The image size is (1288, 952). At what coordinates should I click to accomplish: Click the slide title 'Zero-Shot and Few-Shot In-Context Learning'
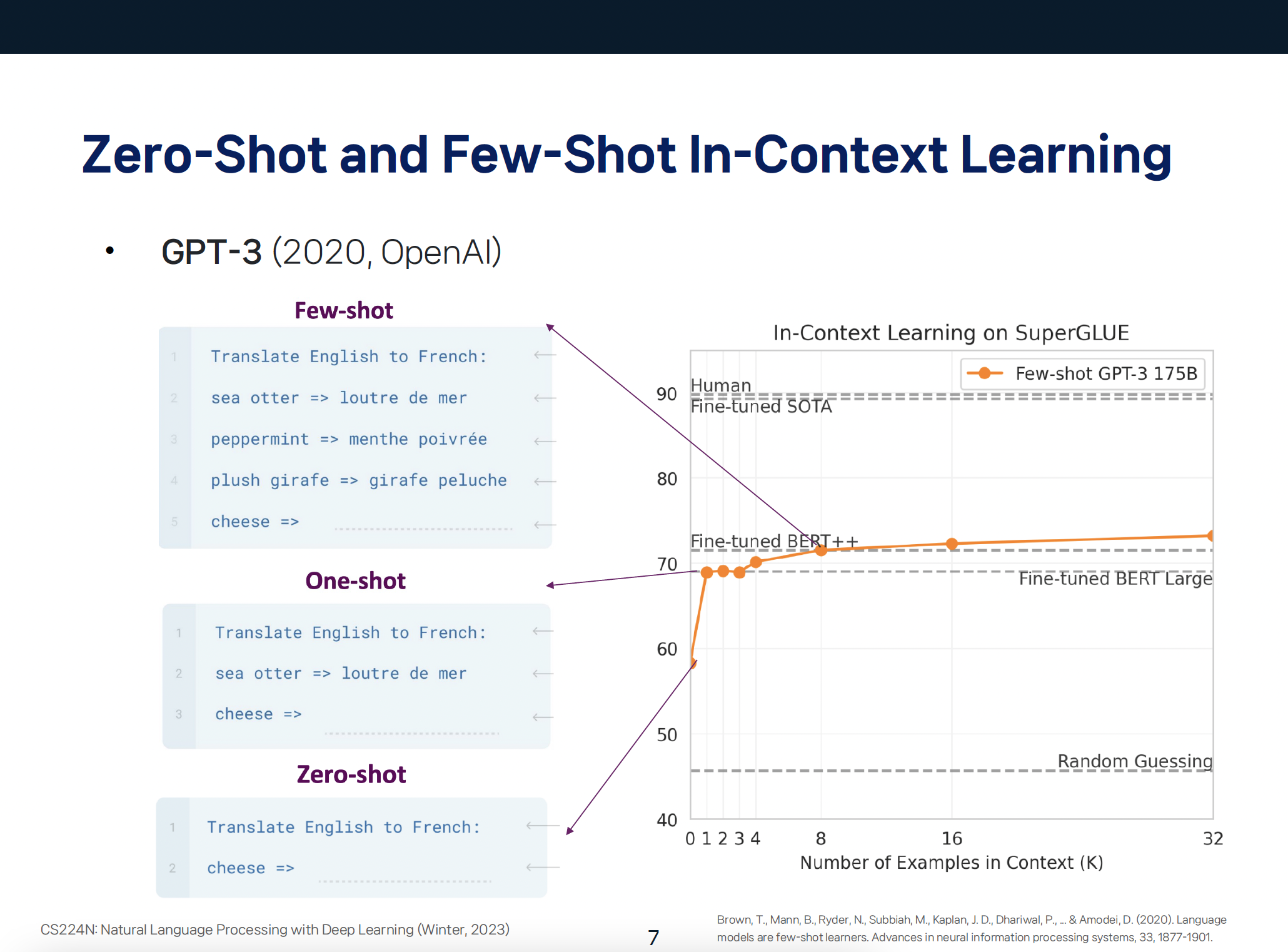(626, 154)
